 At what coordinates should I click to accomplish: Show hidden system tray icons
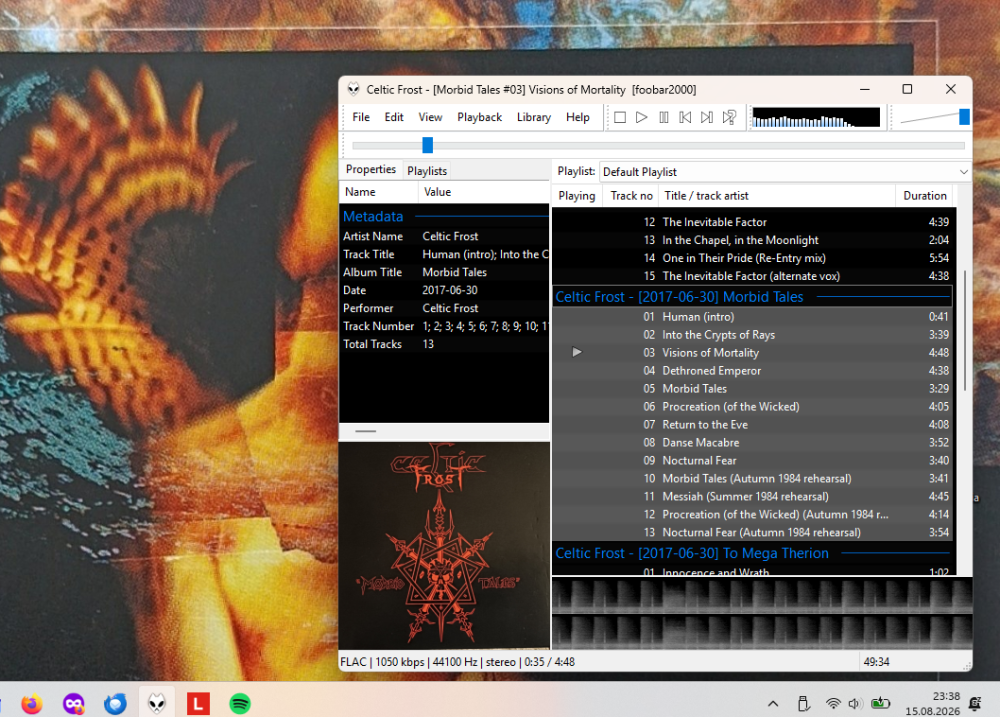point(773,704)
